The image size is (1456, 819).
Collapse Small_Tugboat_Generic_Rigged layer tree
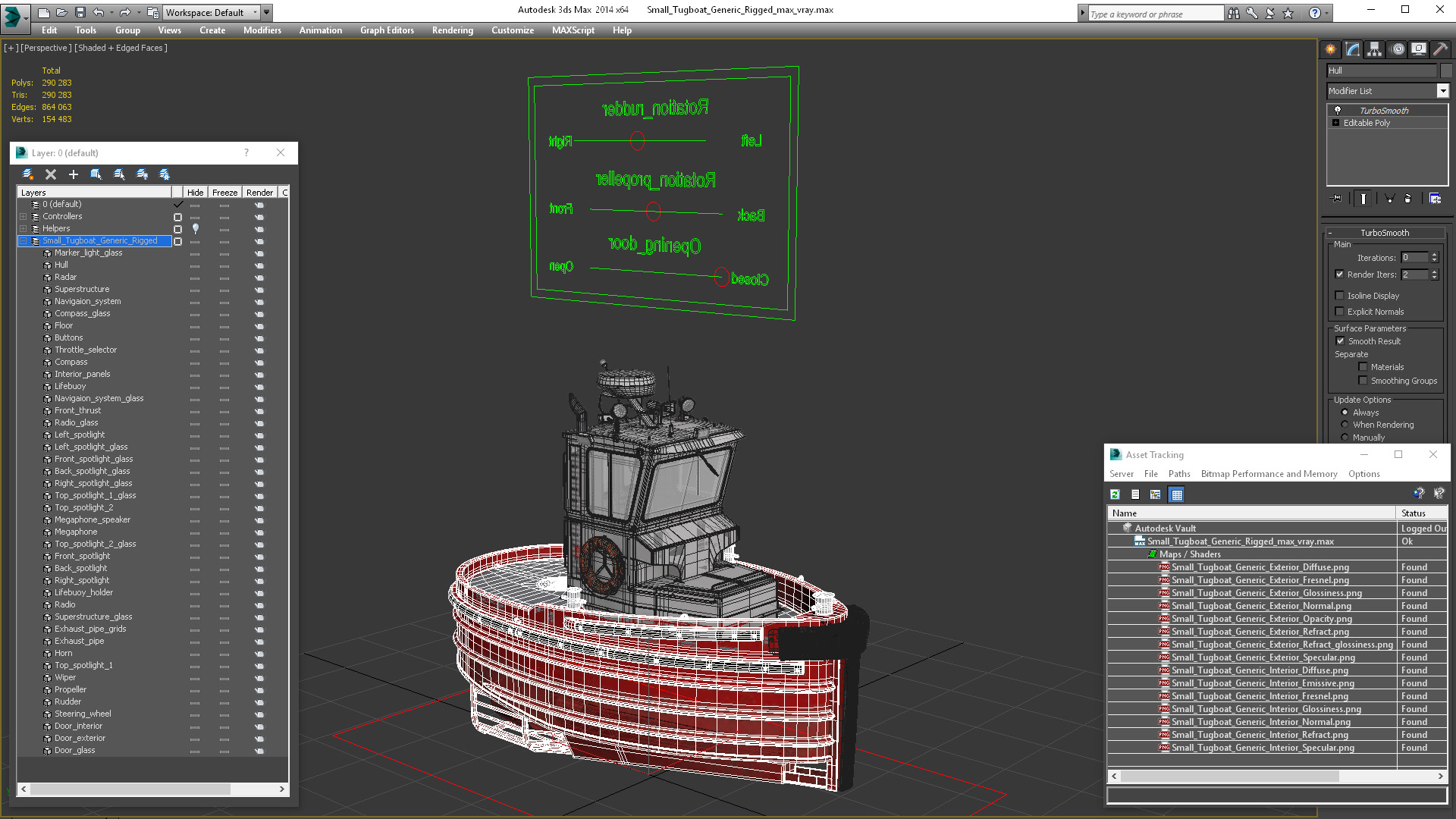click(24, 241)
